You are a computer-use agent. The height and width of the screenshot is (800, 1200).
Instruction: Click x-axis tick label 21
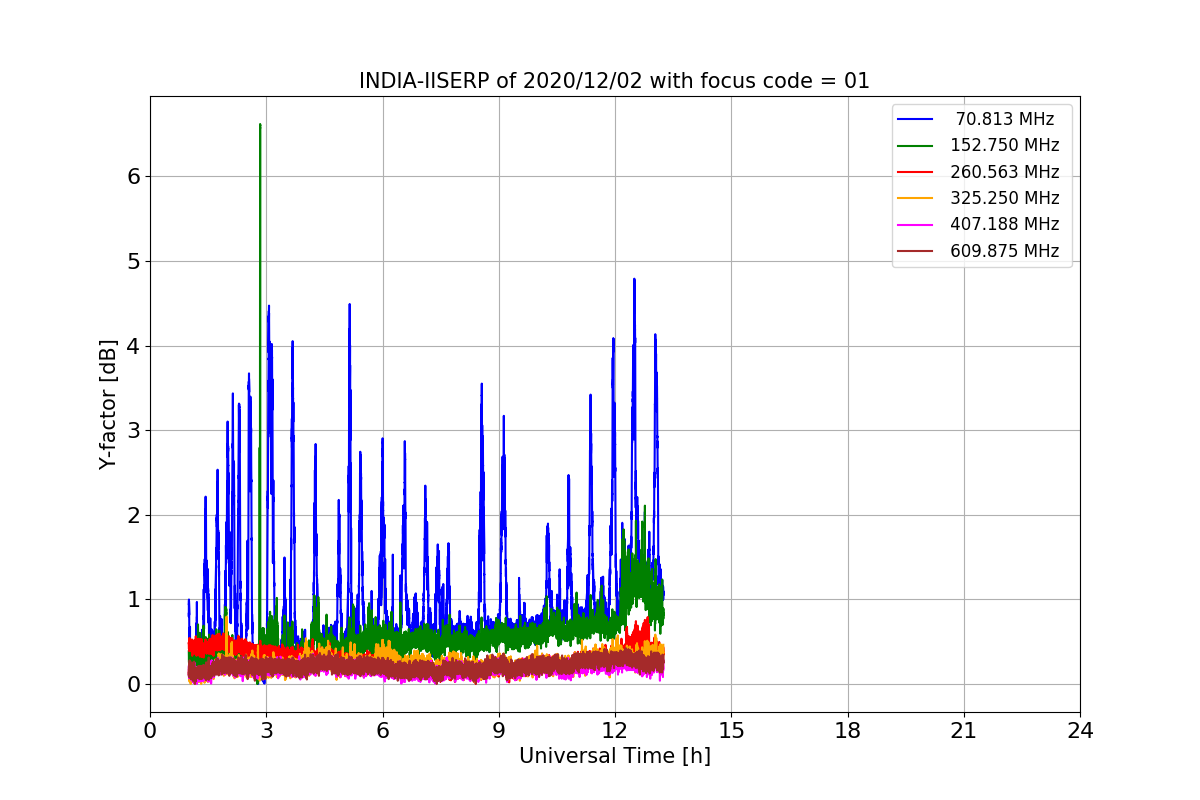click(x=964, y=731)
